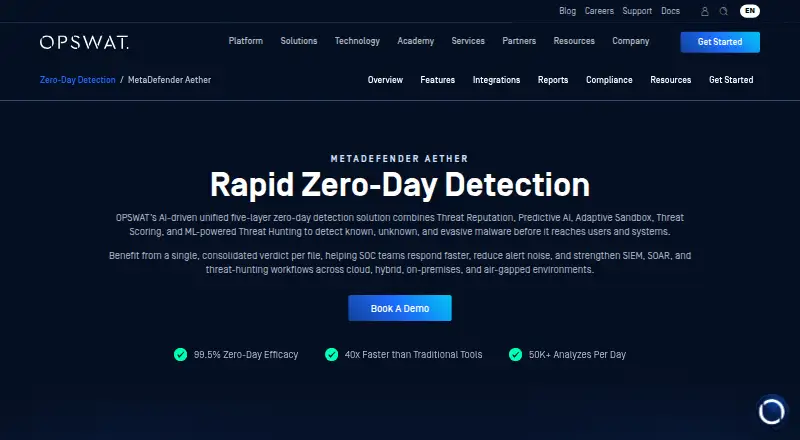This screenshot has height=440, width=800.
Task: Click the 50K+ Analyzes checkmark icon
Action: pos(515,354)
